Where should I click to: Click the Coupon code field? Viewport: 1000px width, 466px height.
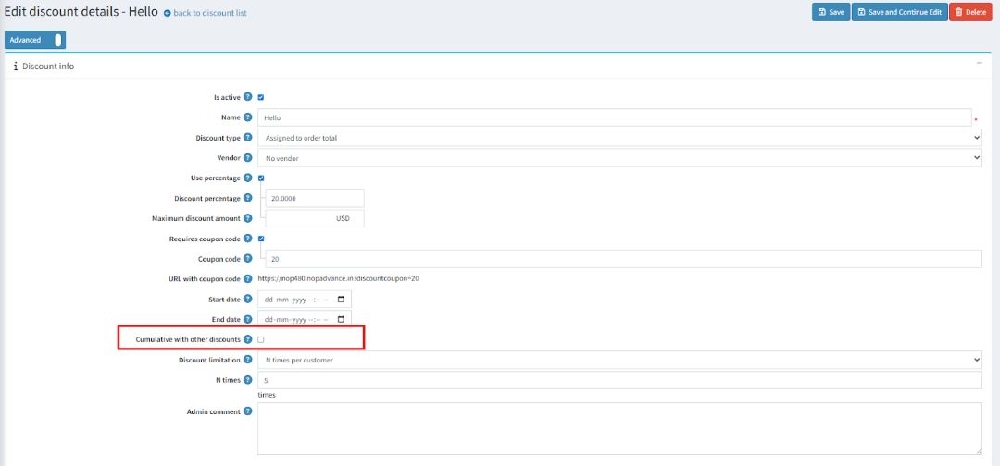(624, 259)
